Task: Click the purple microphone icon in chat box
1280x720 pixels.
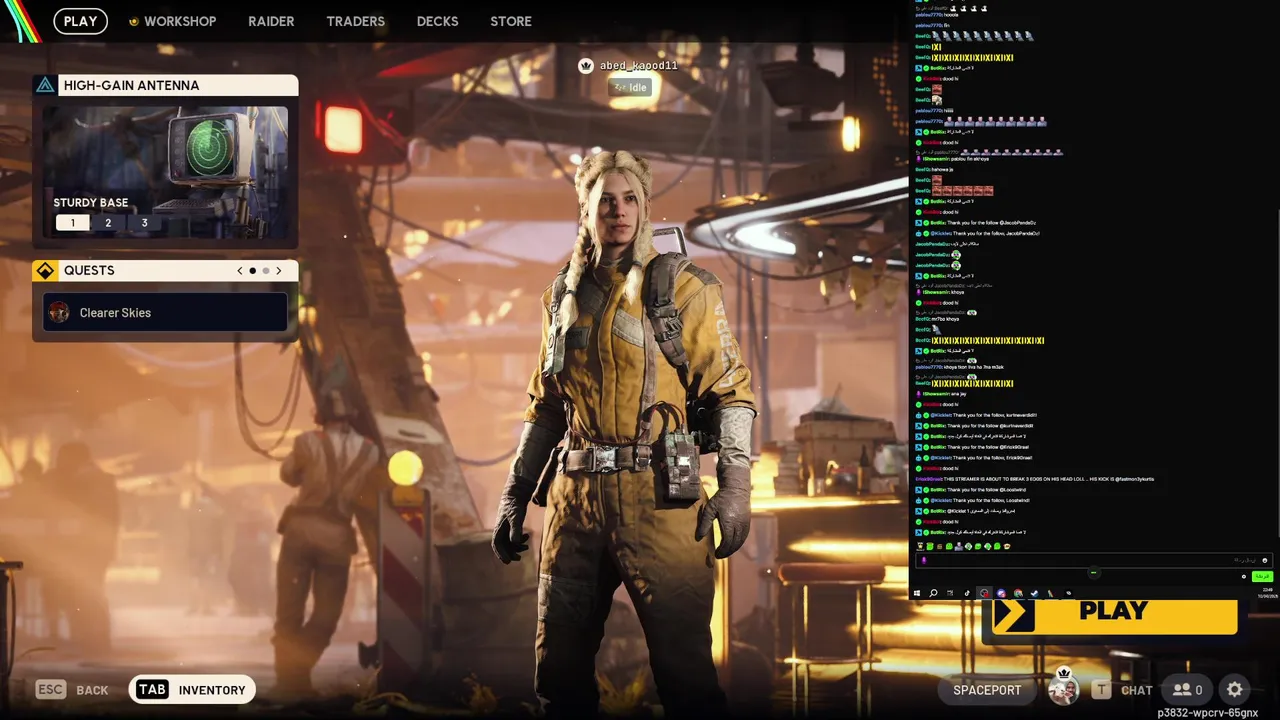Action: pos(924,561)
